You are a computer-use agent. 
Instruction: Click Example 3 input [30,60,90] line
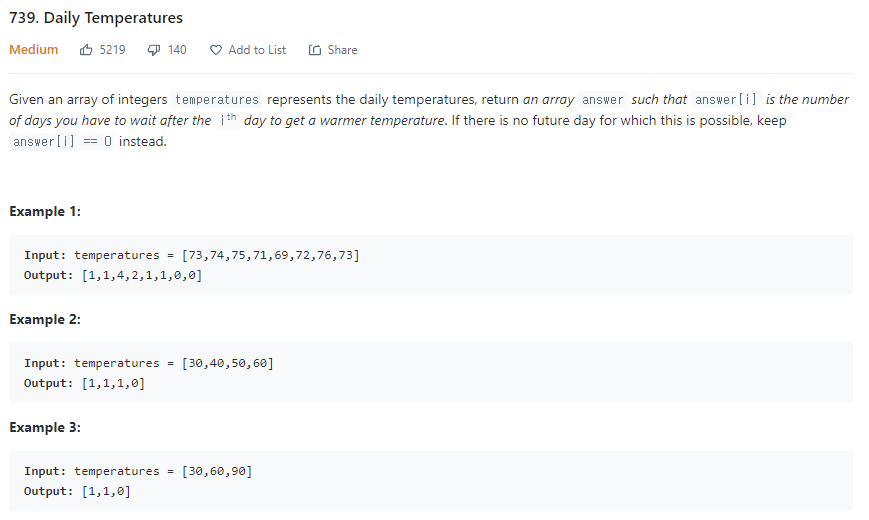click(x=138, y=471)
